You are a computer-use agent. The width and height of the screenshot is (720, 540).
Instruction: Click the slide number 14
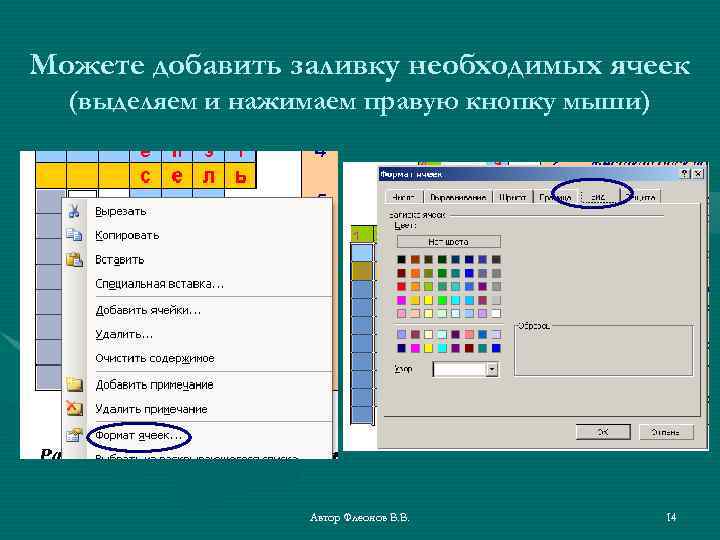click(671, 517)
